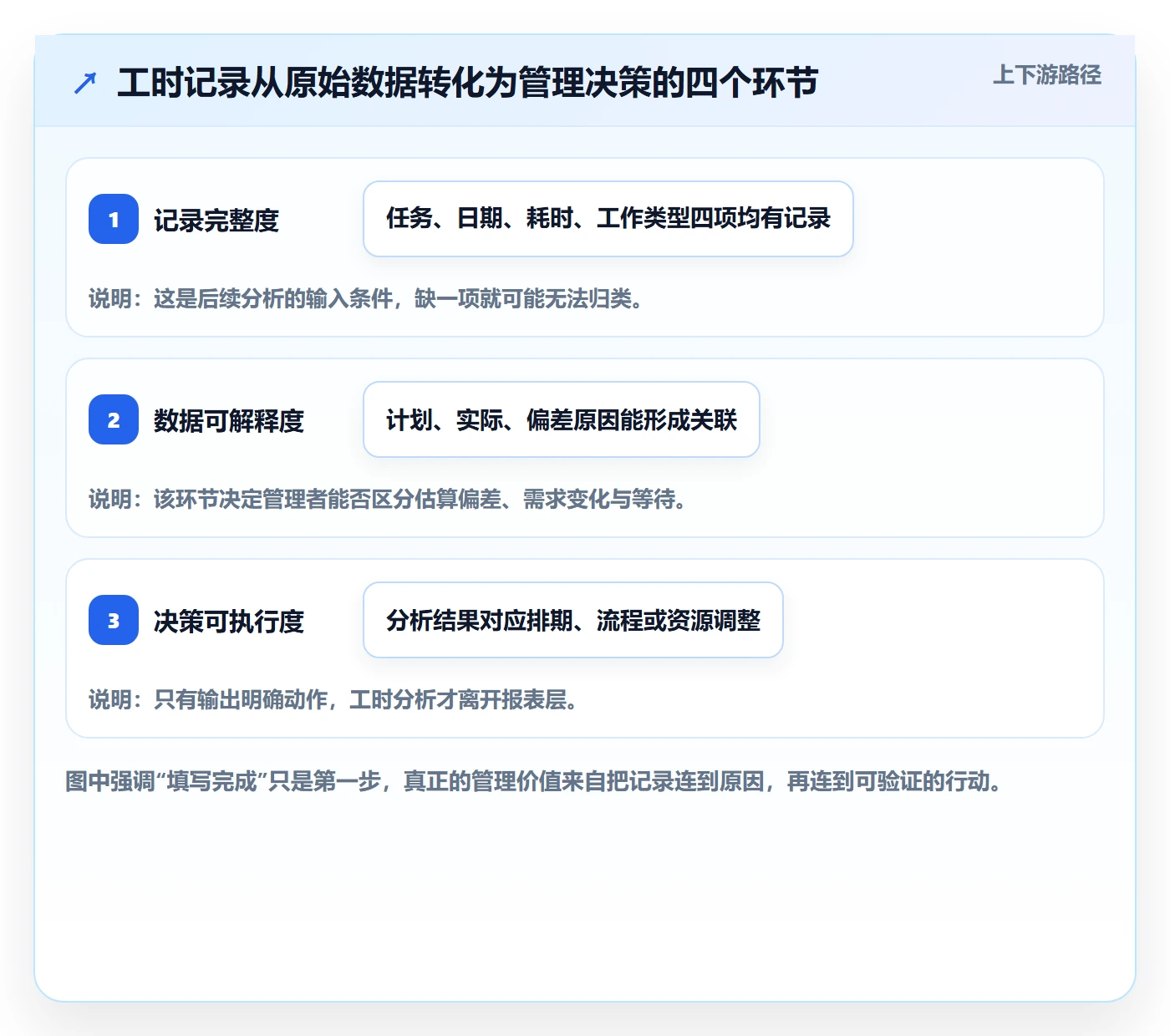Click the 记录完整度 step heading

click(216, 221)
